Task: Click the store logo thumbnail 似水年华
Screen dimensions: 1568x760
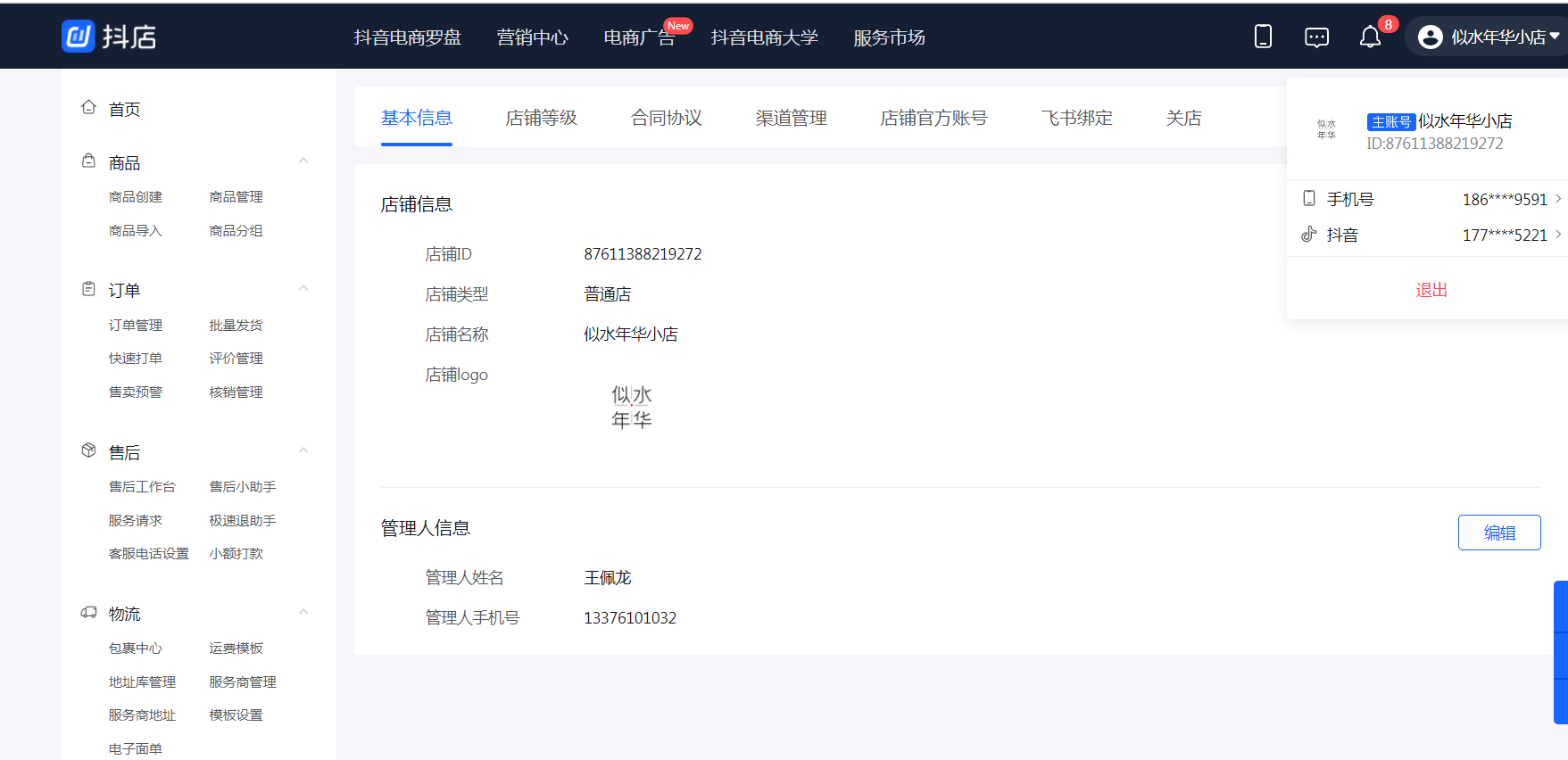Action: click(x=631, y=407)
